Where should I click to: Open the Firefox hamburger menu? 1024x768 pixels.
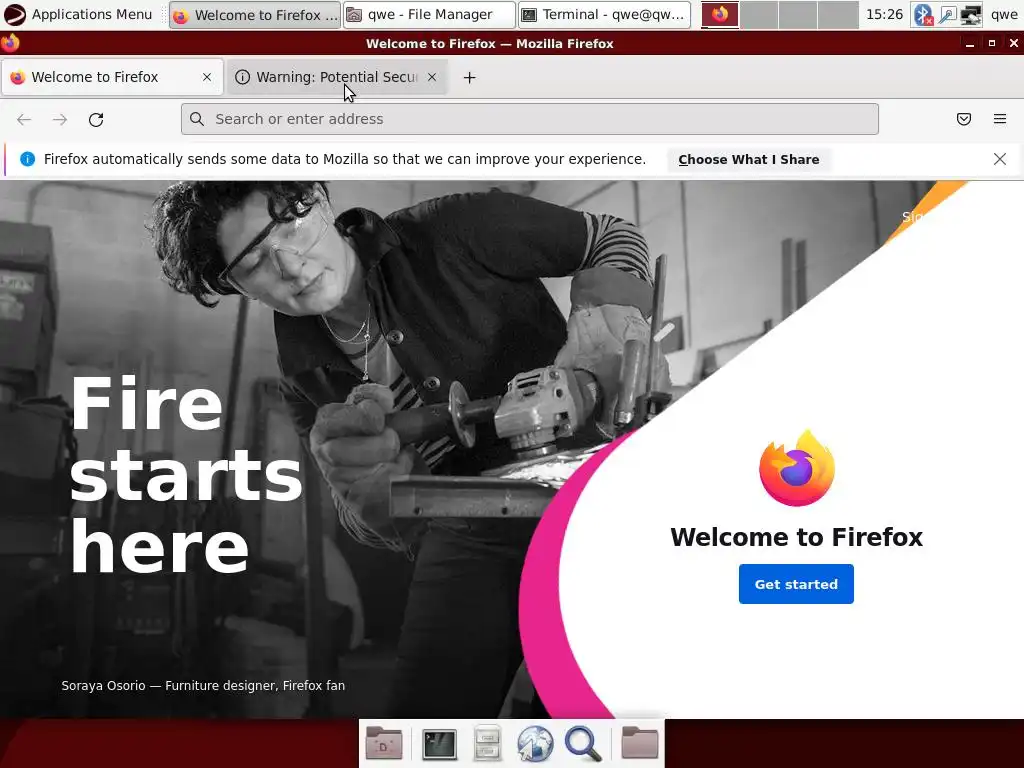coord(1000,119)
